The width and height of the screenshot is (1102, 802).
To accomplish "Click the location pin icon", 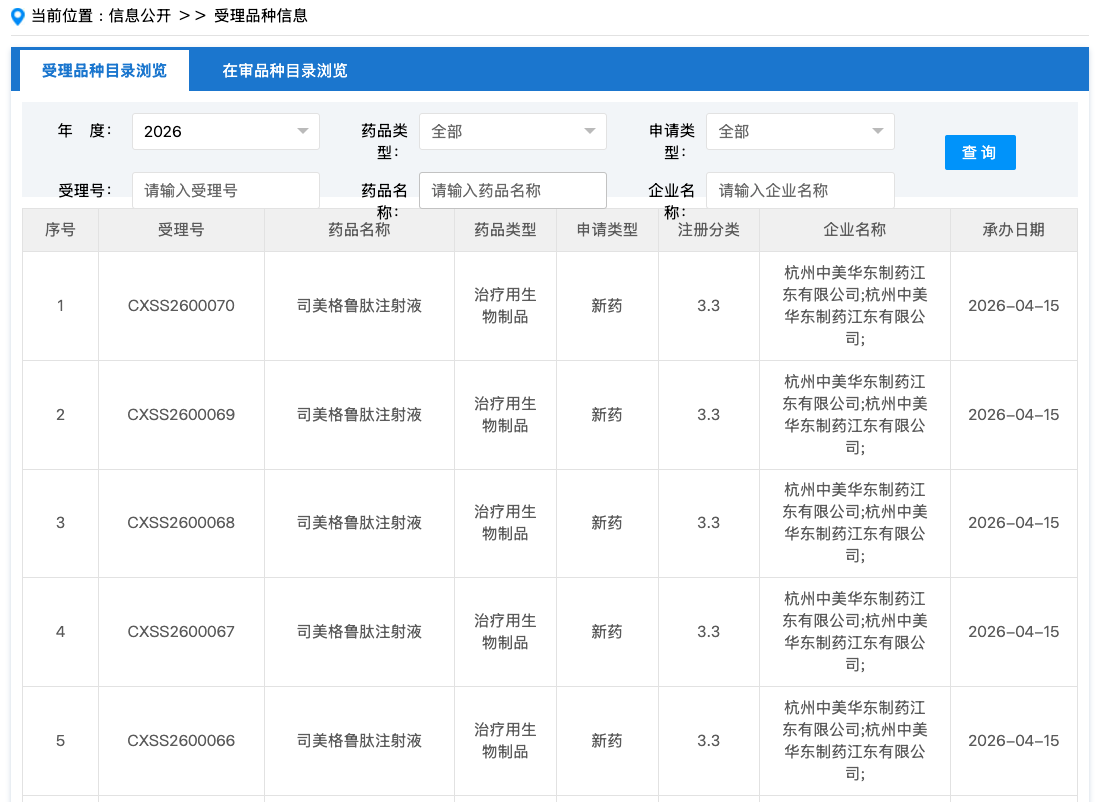I will [x=17, y=16].
